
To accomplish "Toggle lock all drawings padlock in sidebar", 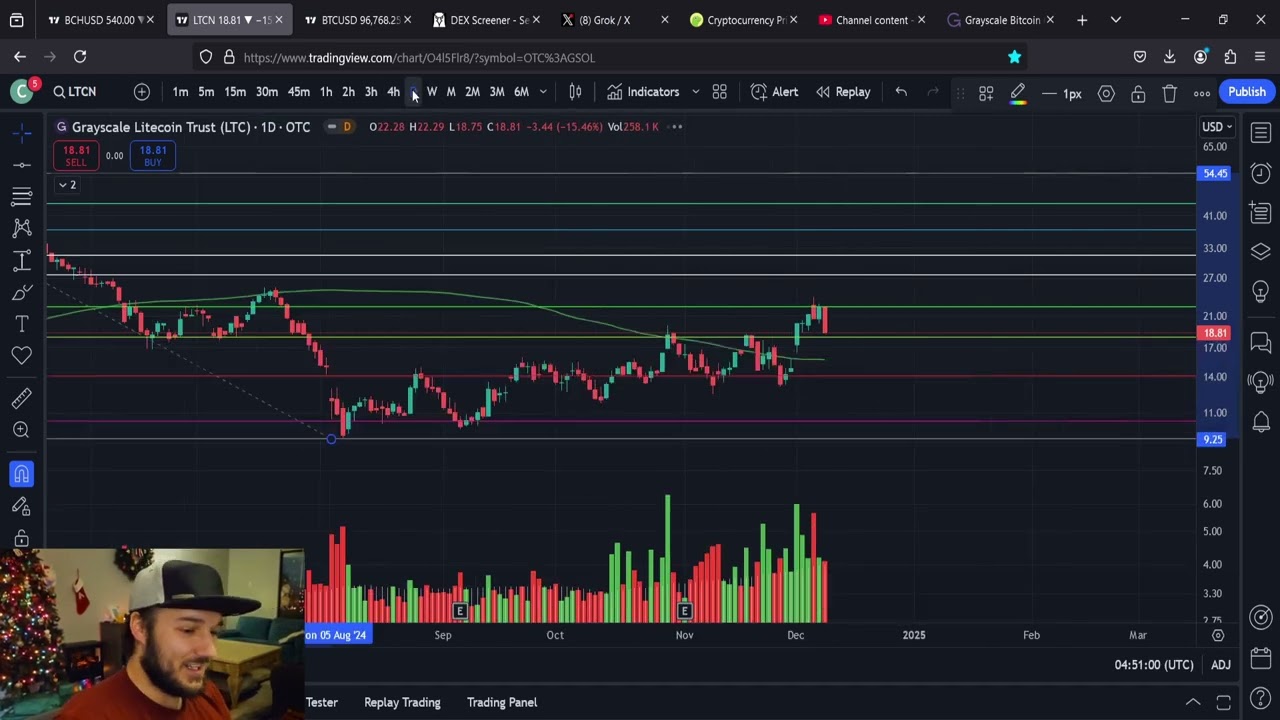I will 21,538.
